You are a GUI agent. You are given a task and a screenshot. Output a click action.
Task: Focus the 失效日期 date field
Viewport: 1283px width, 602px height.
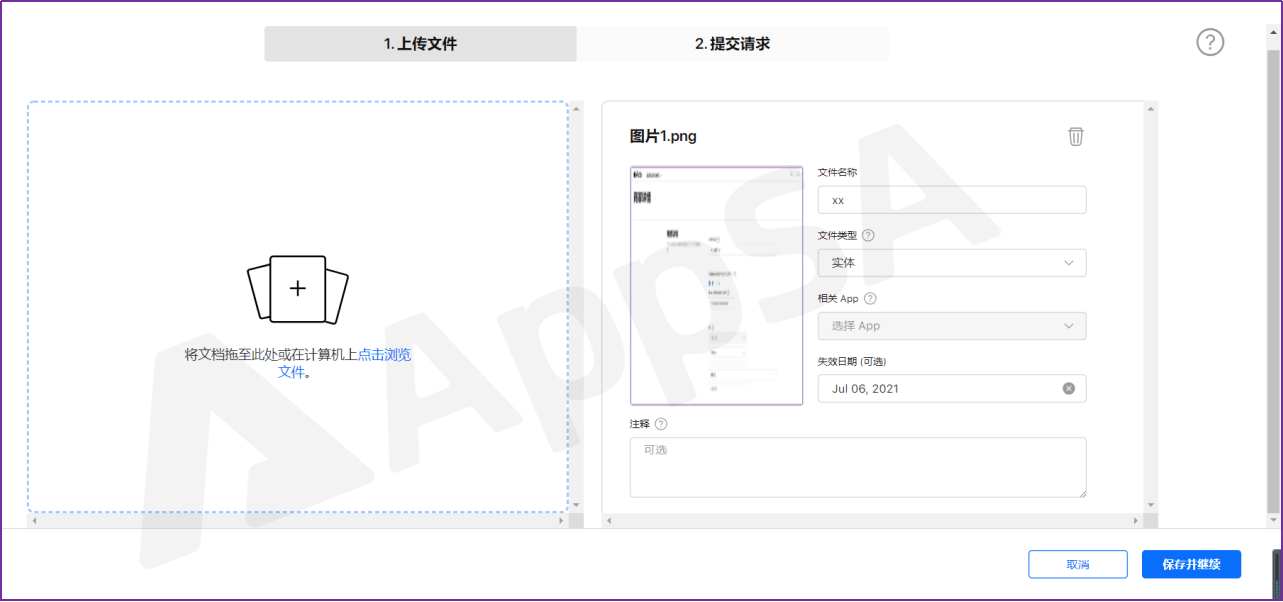(x=952, y=388)
